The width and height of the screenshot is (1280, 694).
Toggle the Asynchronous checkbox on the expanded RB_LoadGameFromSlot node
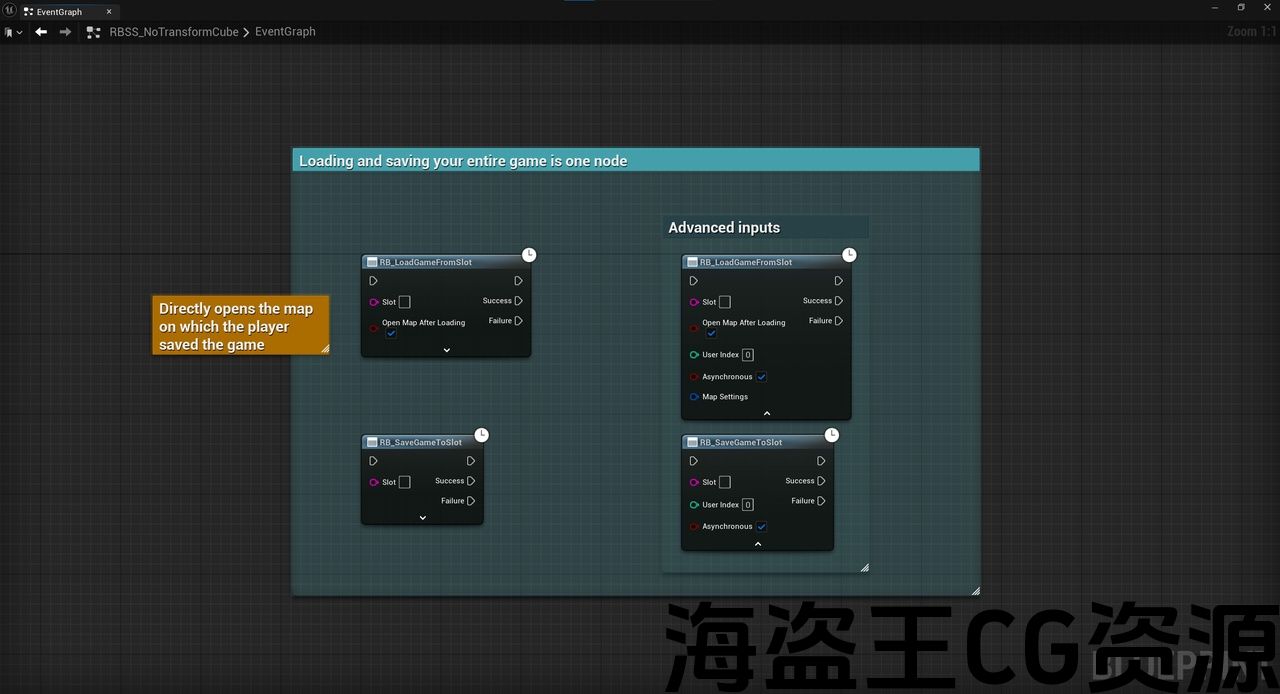click(762, 377)
